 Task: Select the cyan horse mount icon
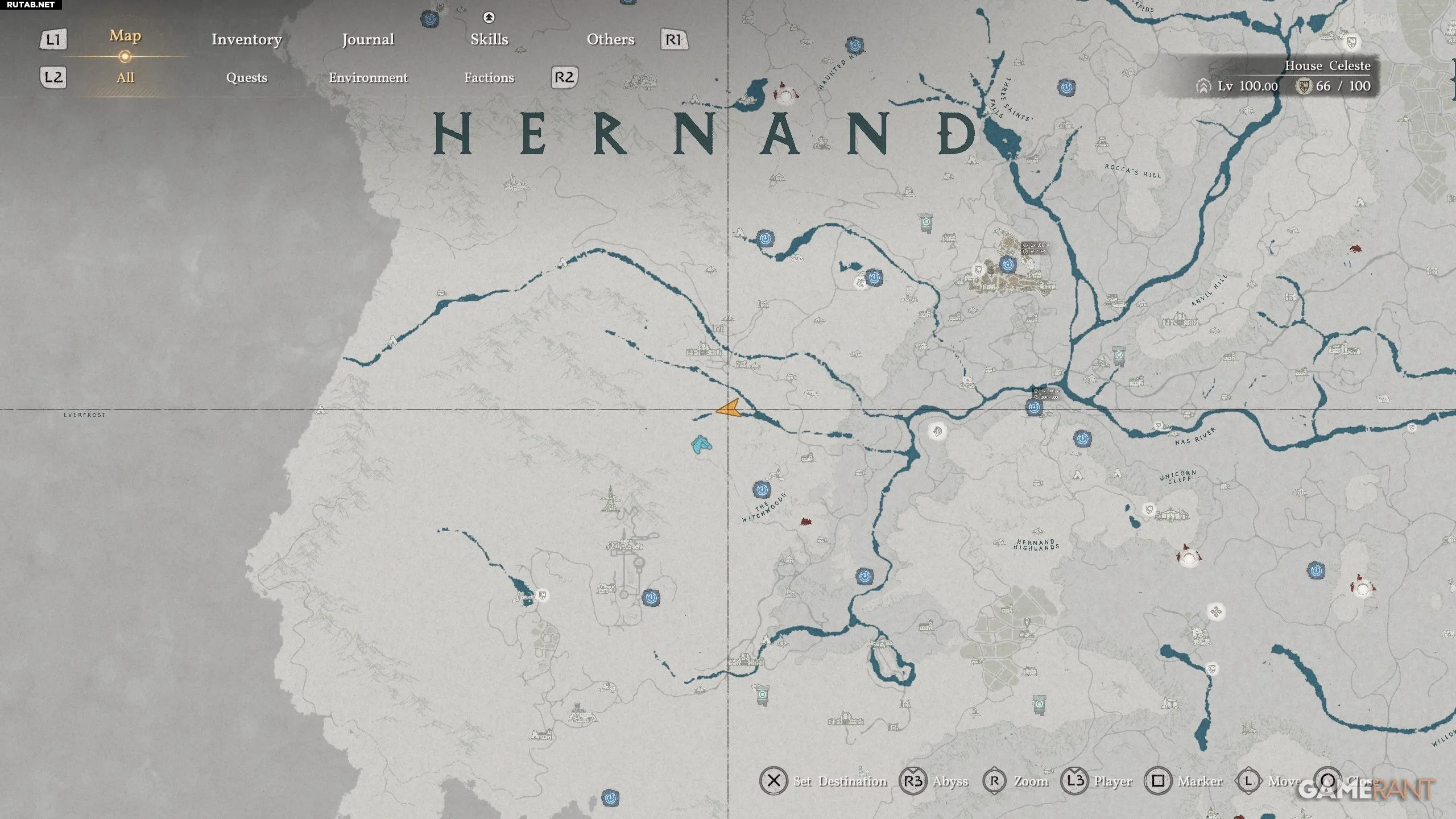coord(701,444)
